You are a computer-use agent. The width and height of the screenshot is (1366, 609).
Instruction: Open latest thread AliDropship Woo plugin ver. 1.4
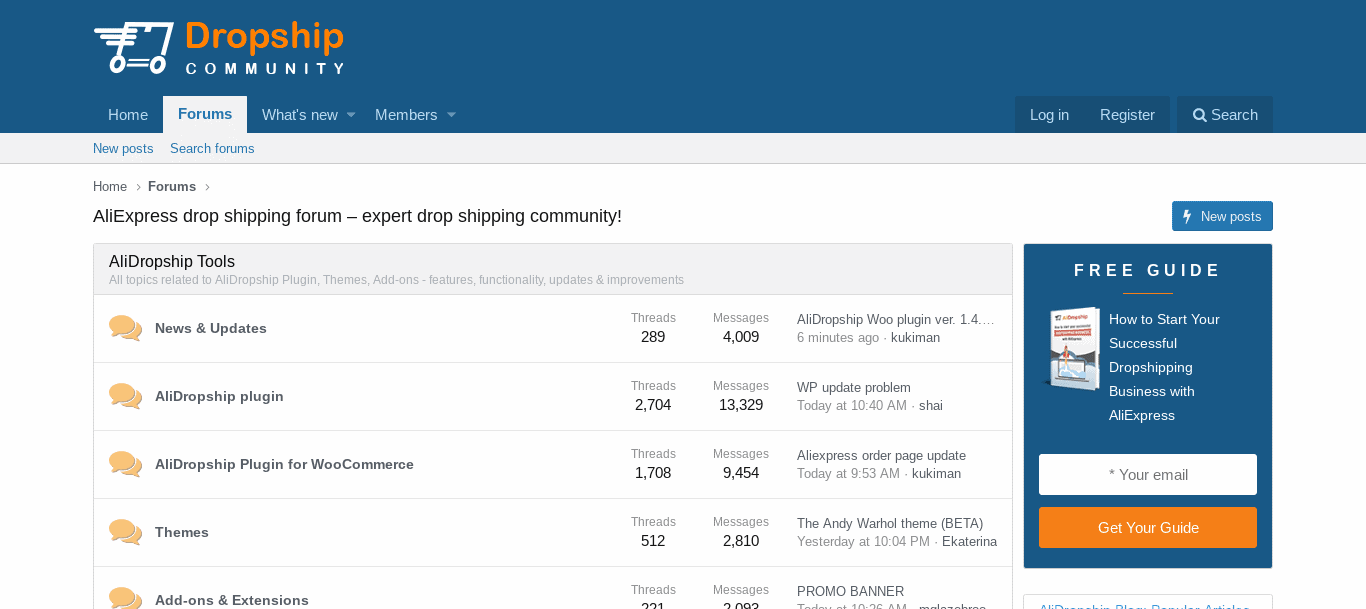pyautogui.click(x=896, y=319)
